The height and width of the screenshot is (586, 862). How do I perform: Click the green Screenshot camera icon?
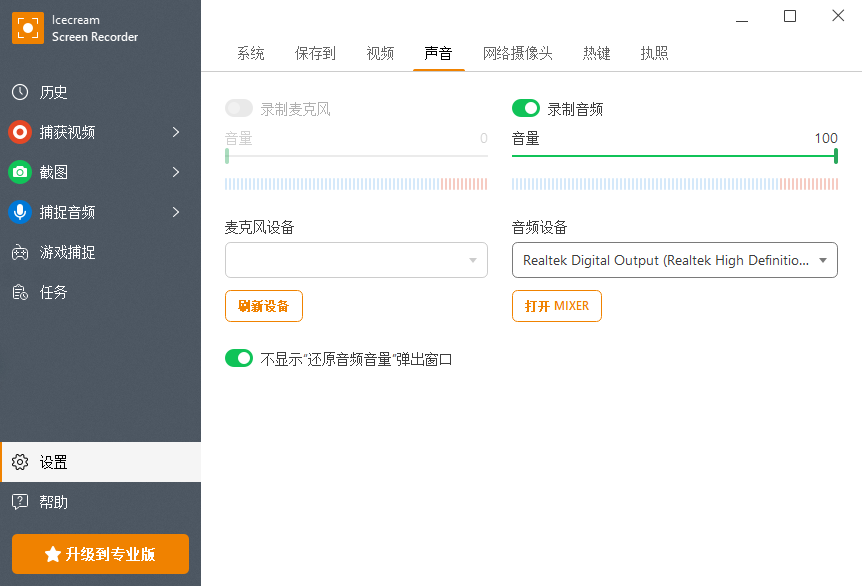(20, 172)
